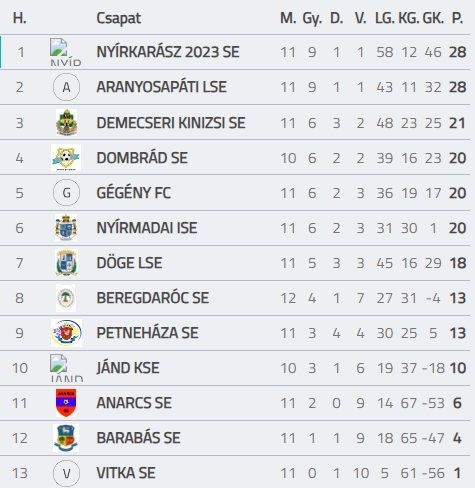Open the NYÍRKARÁSZ 2023 SE team link
The width and height of the screenshot is (475, 488).
[168, 52]
